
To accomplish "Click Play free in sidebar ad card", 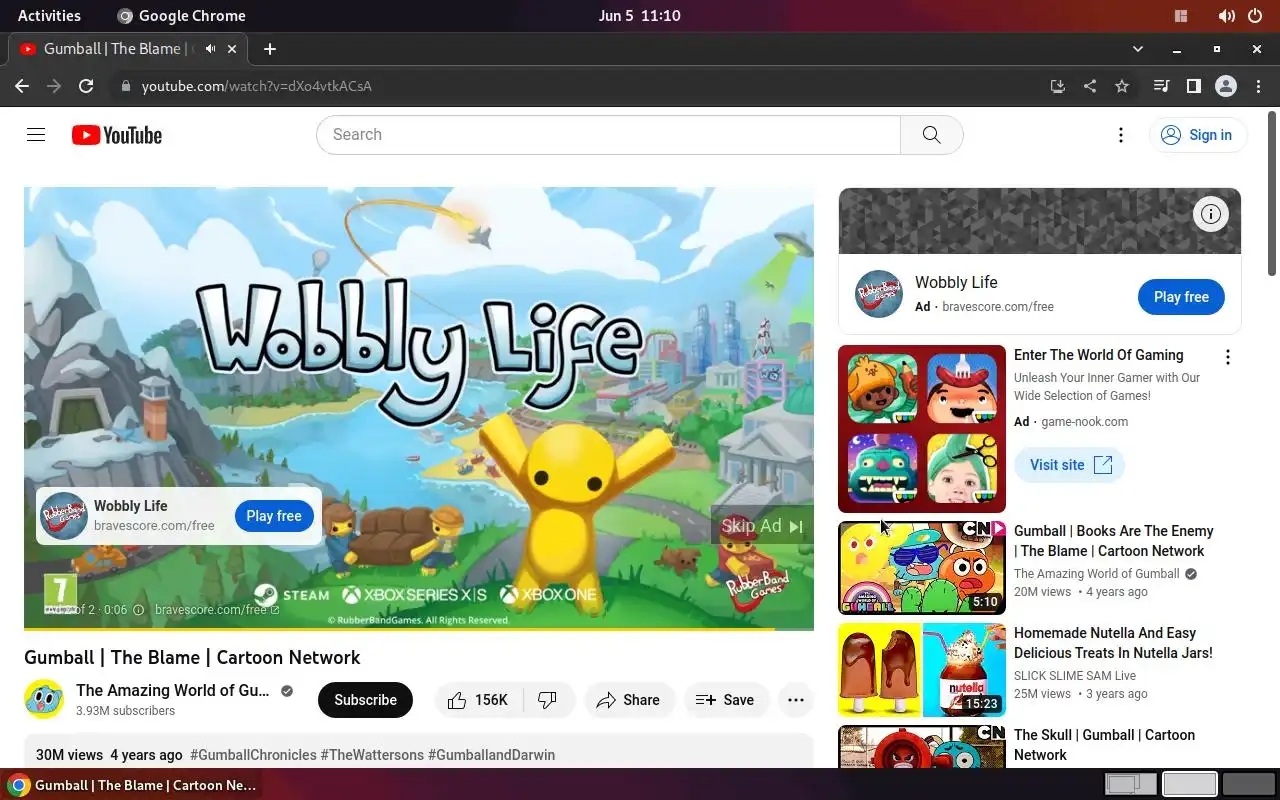I will pyautogui.click(x=1181, y=297).
